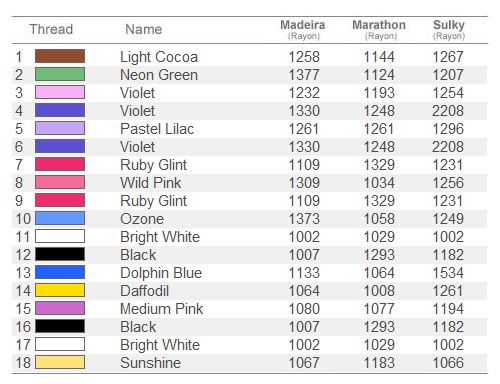Screen dimensions: 500x384
Task: Click the Sulky Rayon column header
Action: coord(449,29)
